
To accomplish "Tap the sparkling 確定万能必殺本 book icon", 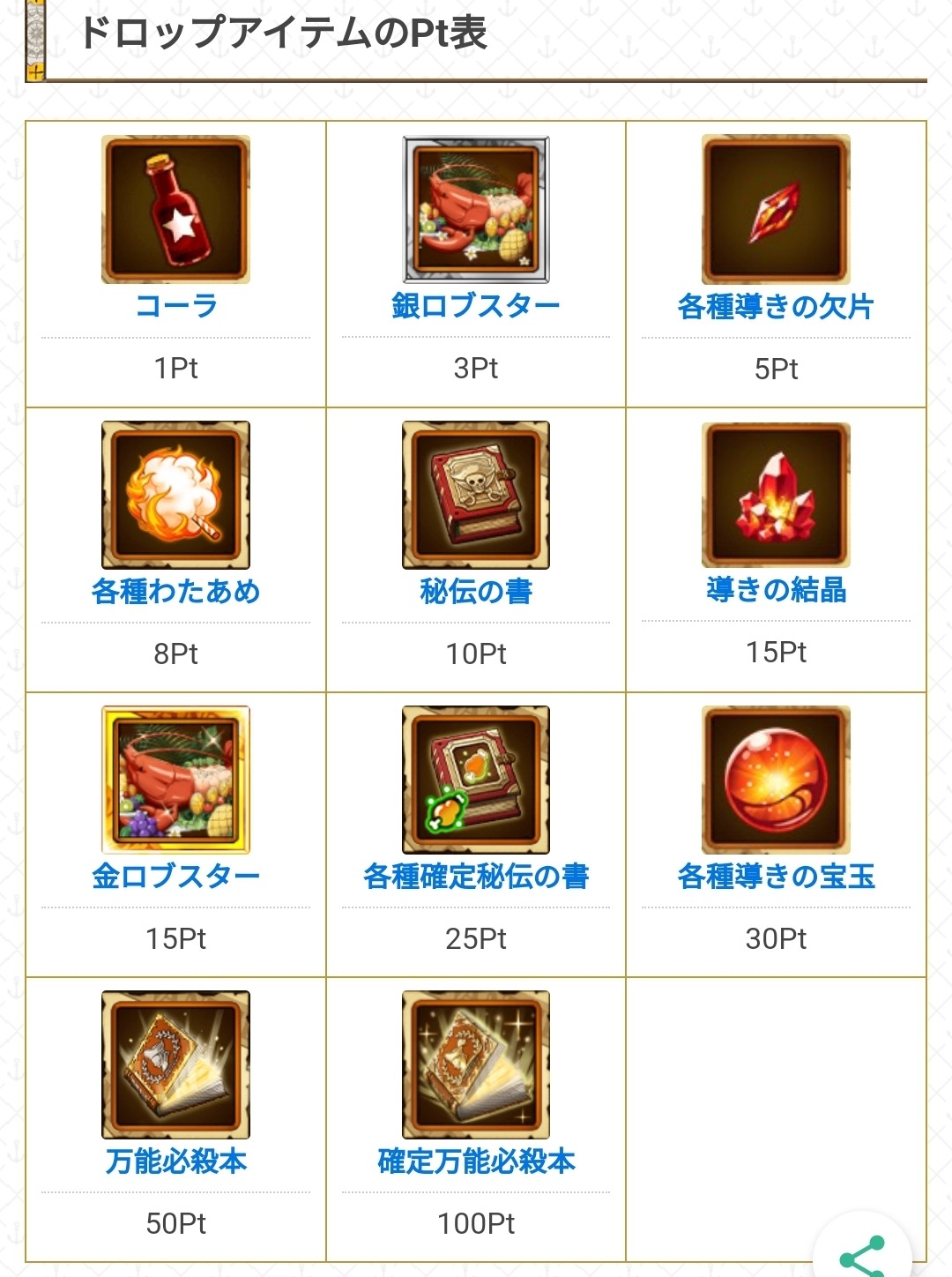I will click(x=476, y=1064).
